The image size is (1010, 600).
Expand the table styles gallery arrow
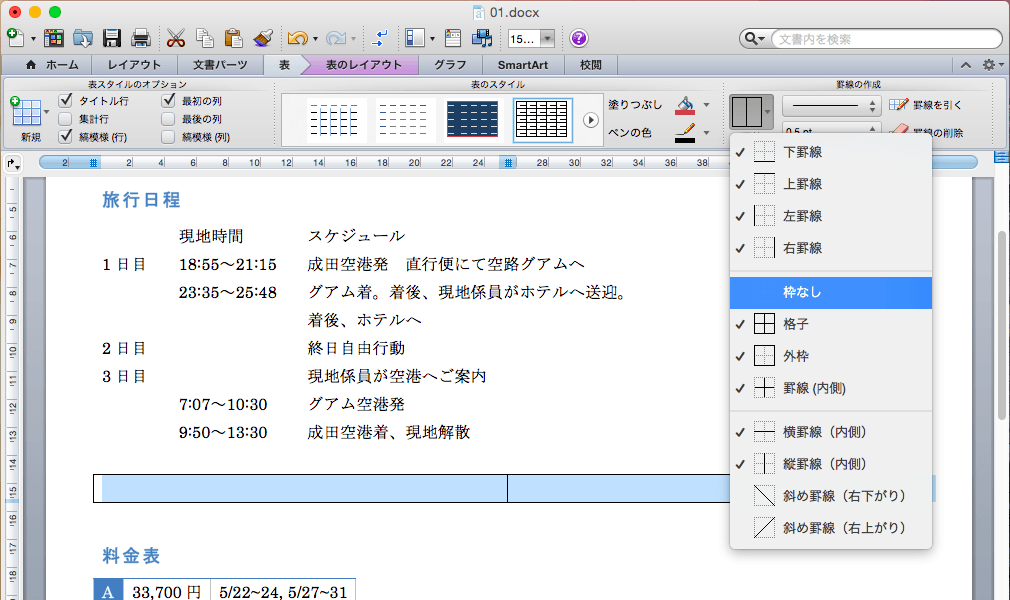tap(591, 120)
